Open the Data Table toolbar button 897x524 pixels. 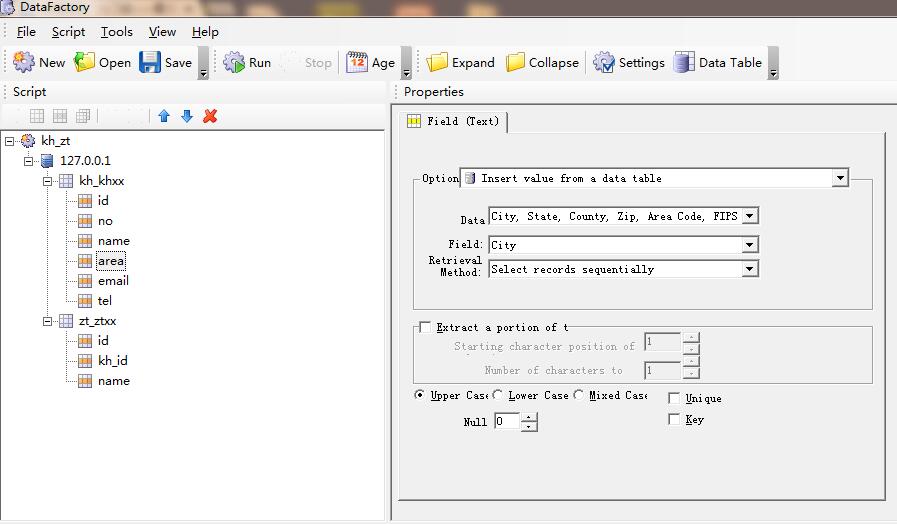point(718,62)
